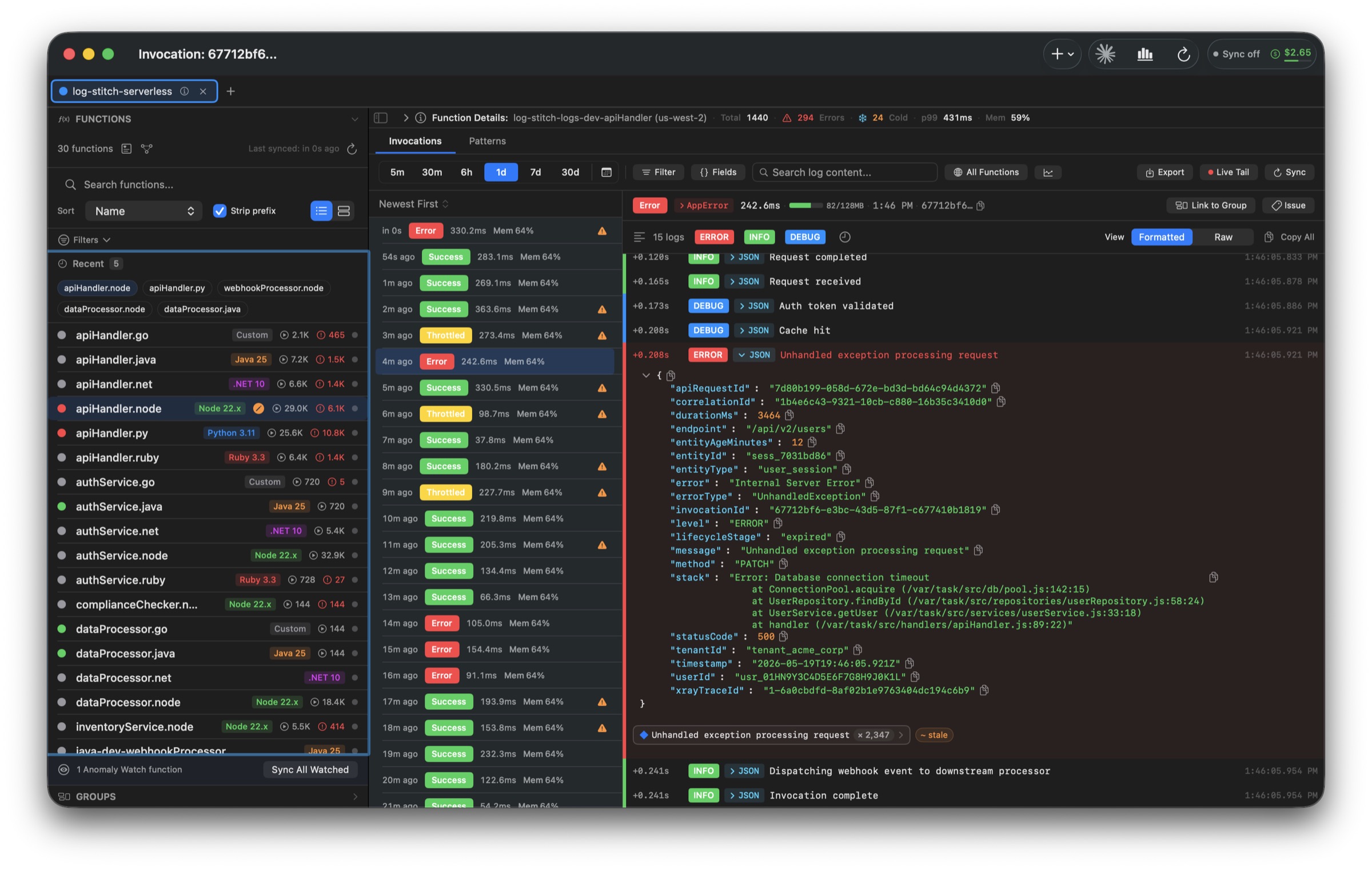Viewport: 1372px width, 870px height.
Task: Expand the AppError chevron tag
Action: coord(703,205)
